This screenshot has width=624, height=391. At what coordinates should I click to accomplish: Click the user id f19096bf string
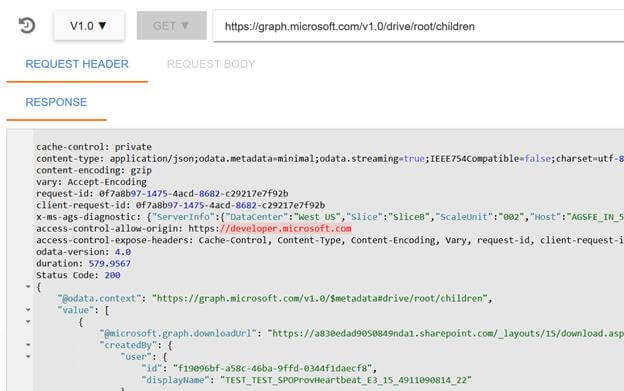[272, 368]
